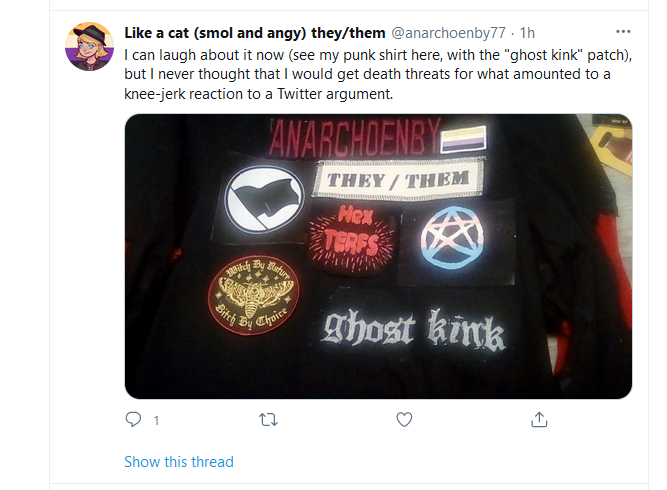Open the tweet's more options menu
Image resolution: width=667 pixels, height=490 pixels.
[623, 31]
